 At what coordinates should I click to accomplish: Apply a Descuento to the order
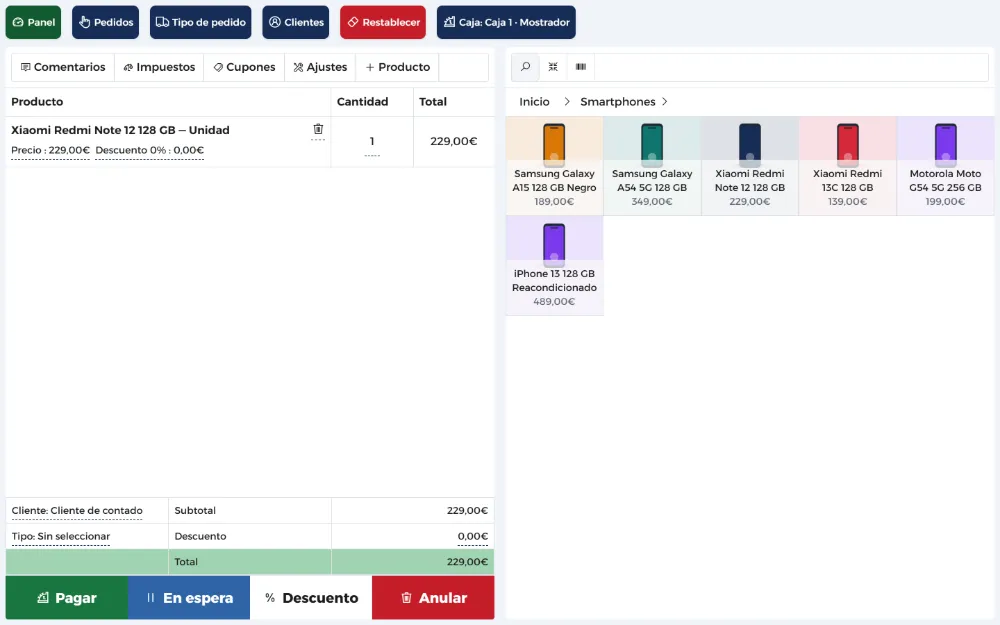coord(311,598)
